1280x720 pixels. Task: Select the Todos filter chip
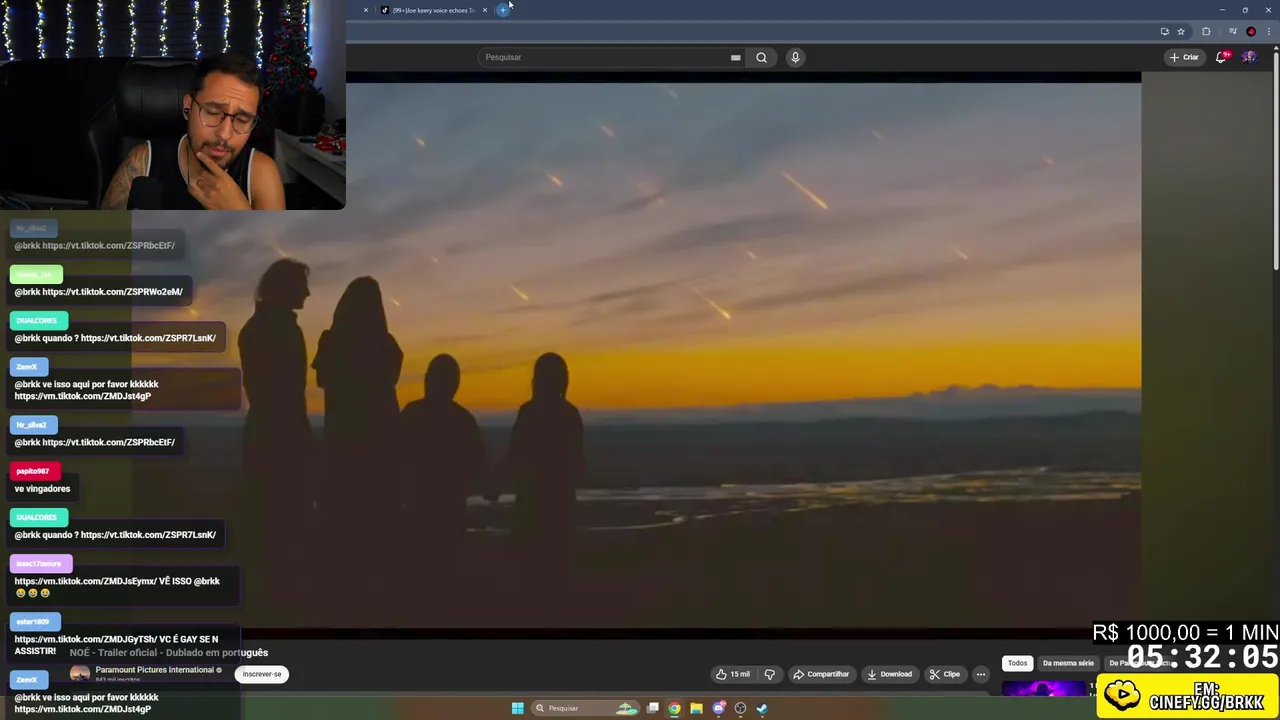tap(1017, 663)
